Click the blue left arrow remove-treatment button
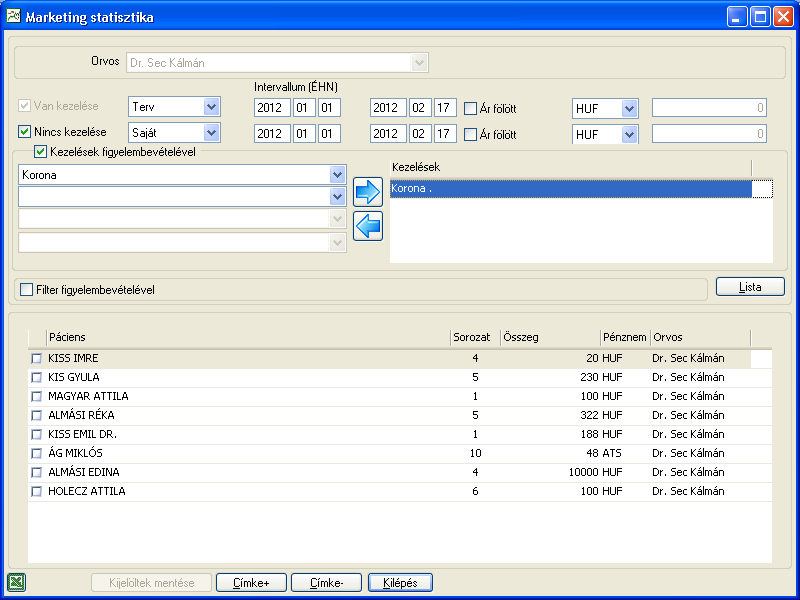This screenshot has width=800, height=600. [x=368, y=226]
